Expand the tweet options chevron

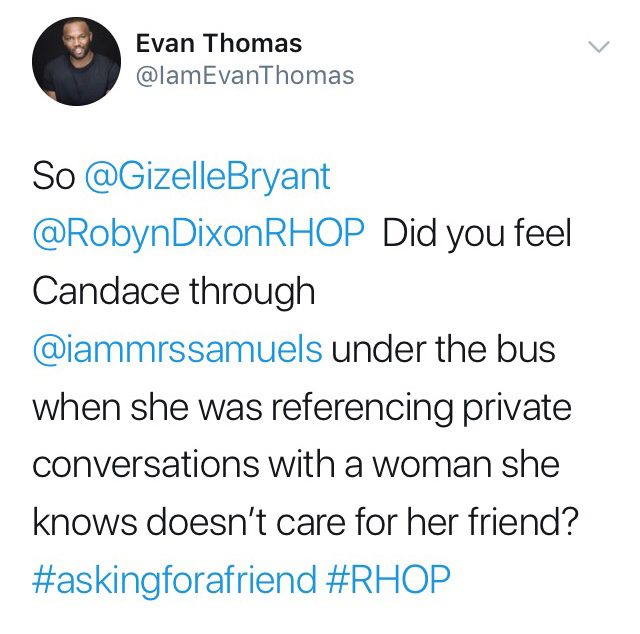[x=599, y=47]
